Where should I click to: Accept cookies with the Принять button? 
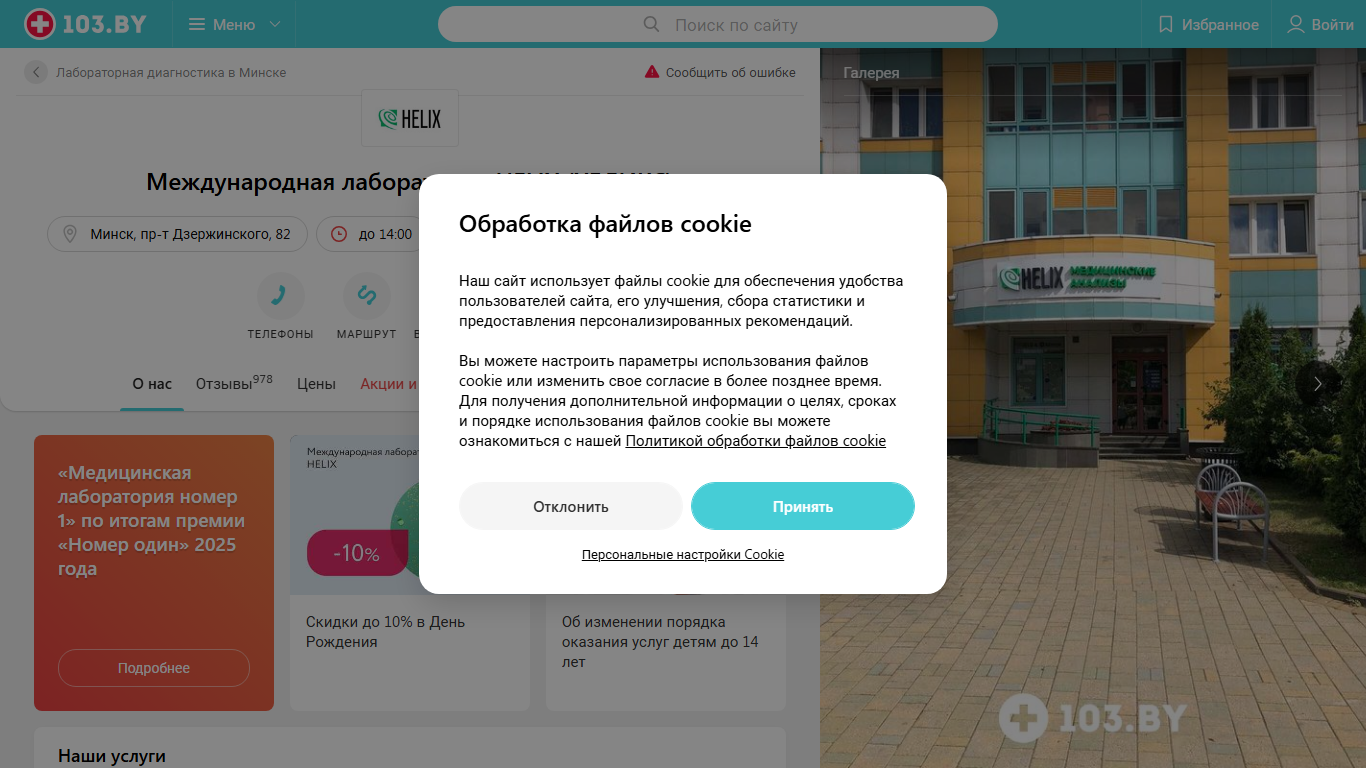point(803,506)
